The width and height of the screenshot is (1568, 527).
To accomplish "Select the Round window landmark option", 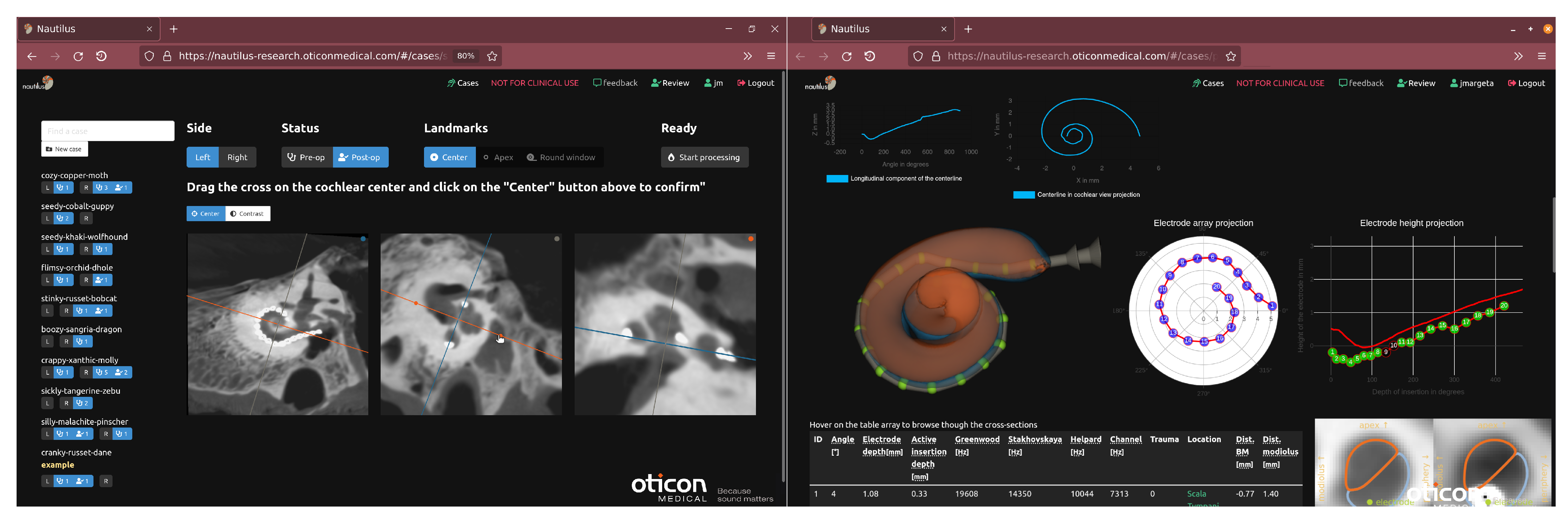I will click(x=561, y=158).
